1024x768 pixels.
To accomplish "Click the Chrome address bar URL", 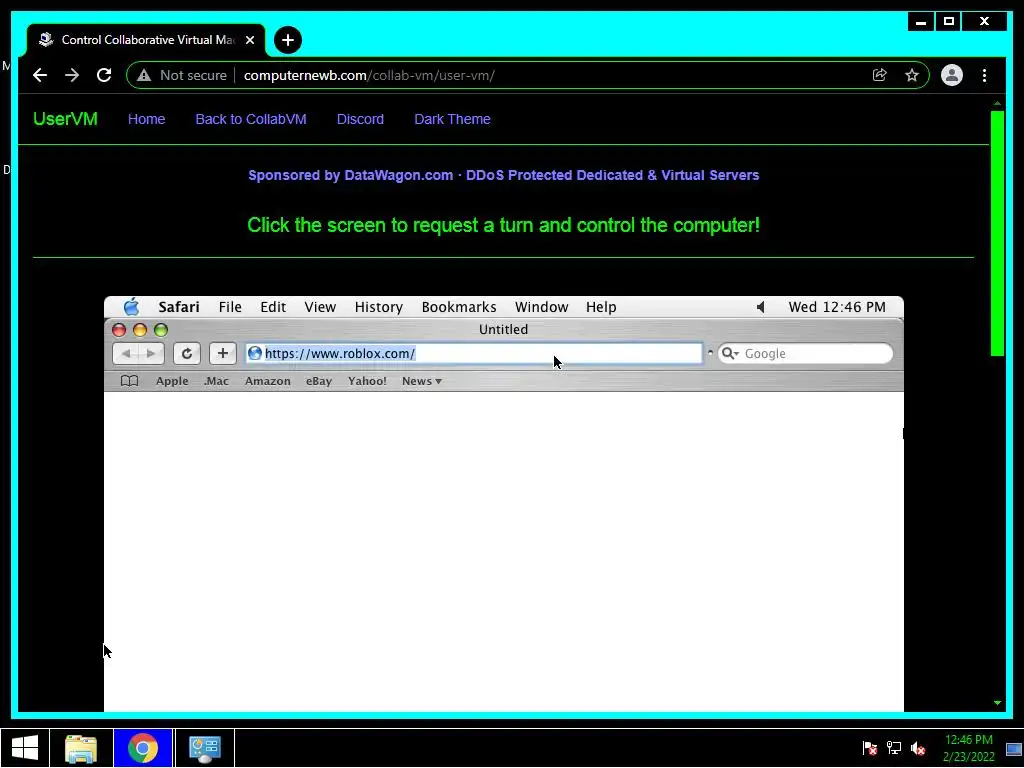I will pos(369,75).
